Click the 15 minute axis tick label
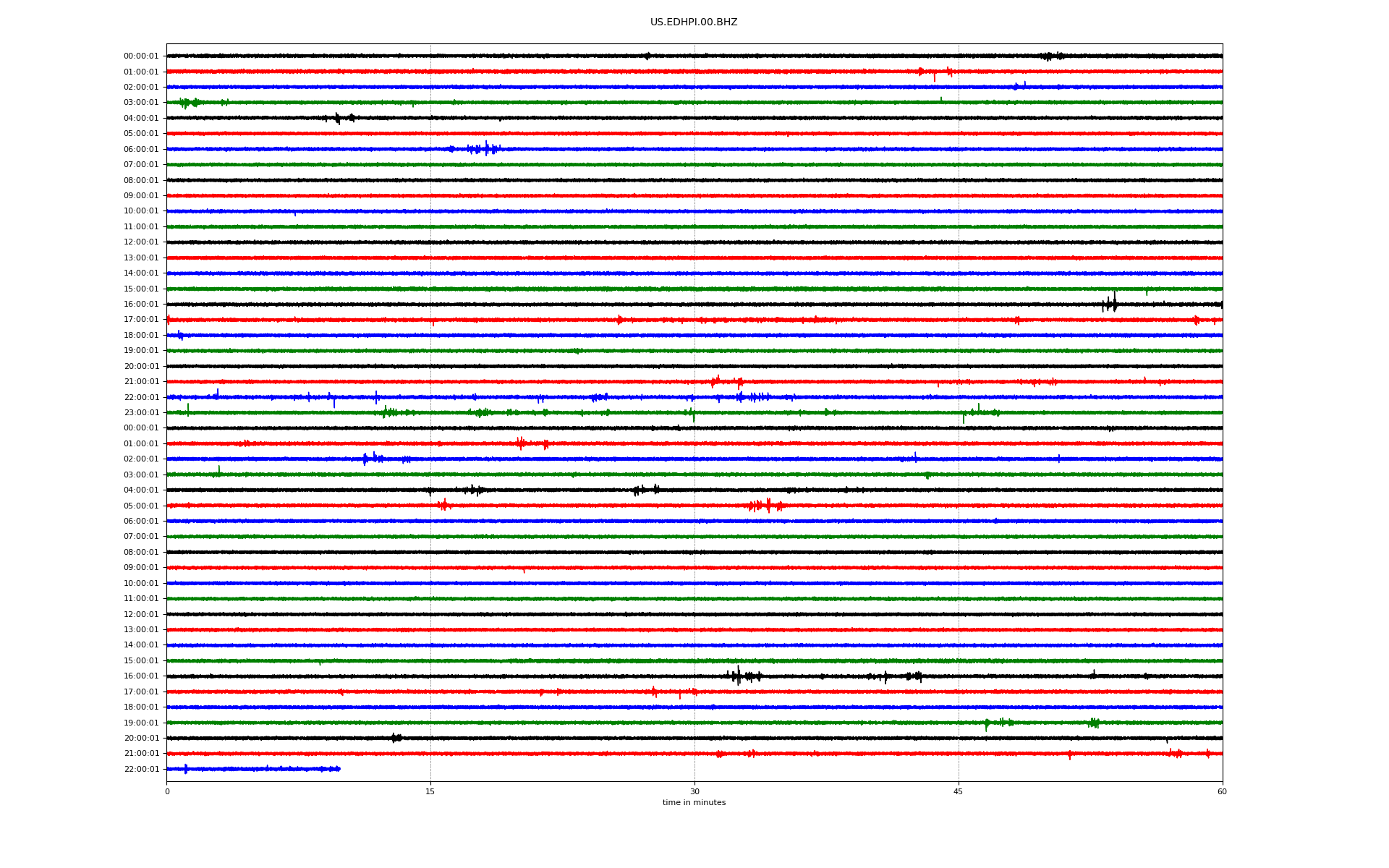 point(430,791)
